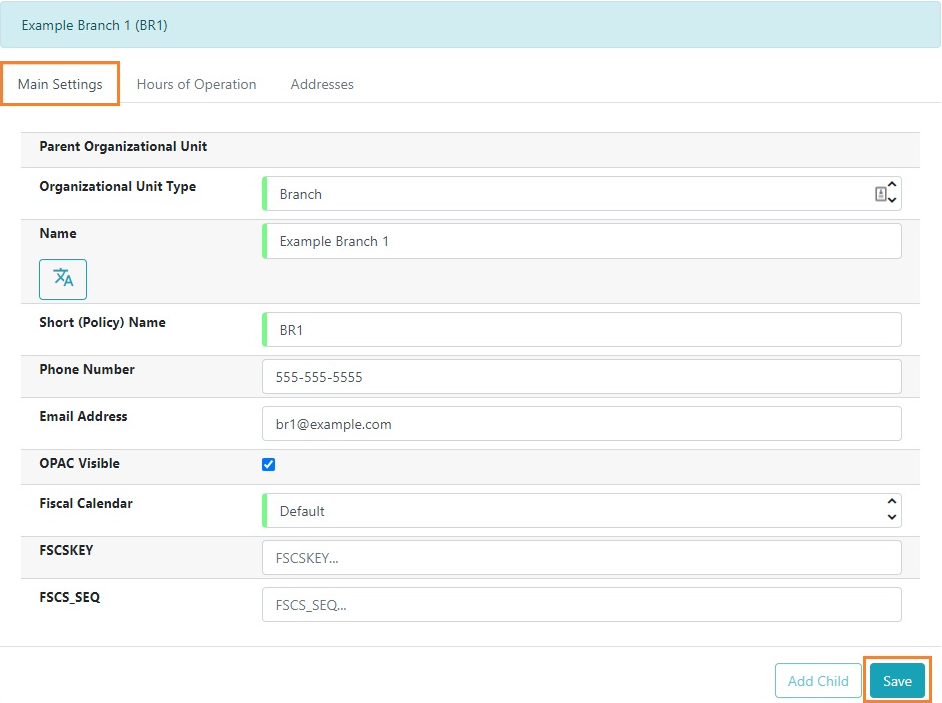Click the Short (Policy) Name field
This screenshot has height=703, width=942.
click(580, 330)
